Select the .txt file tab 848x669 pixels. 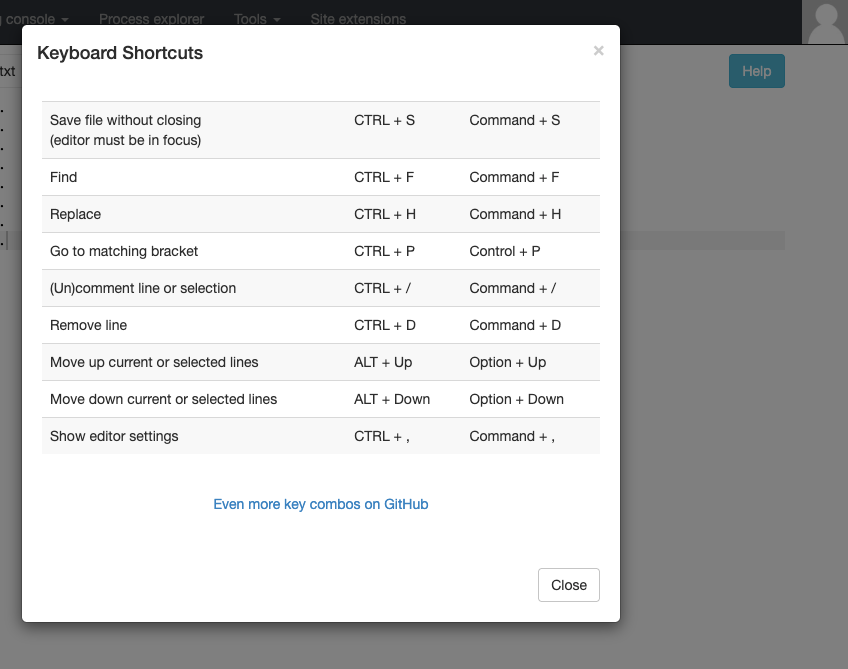8,71
